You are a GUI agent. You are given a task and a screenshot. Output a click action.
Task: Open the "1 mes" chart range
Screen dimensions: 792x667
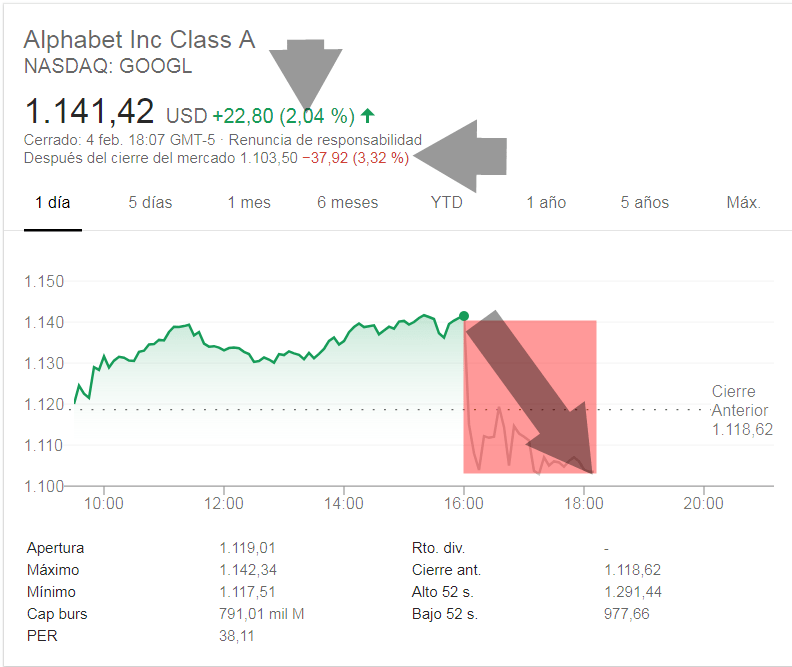(x=249, y=202)
